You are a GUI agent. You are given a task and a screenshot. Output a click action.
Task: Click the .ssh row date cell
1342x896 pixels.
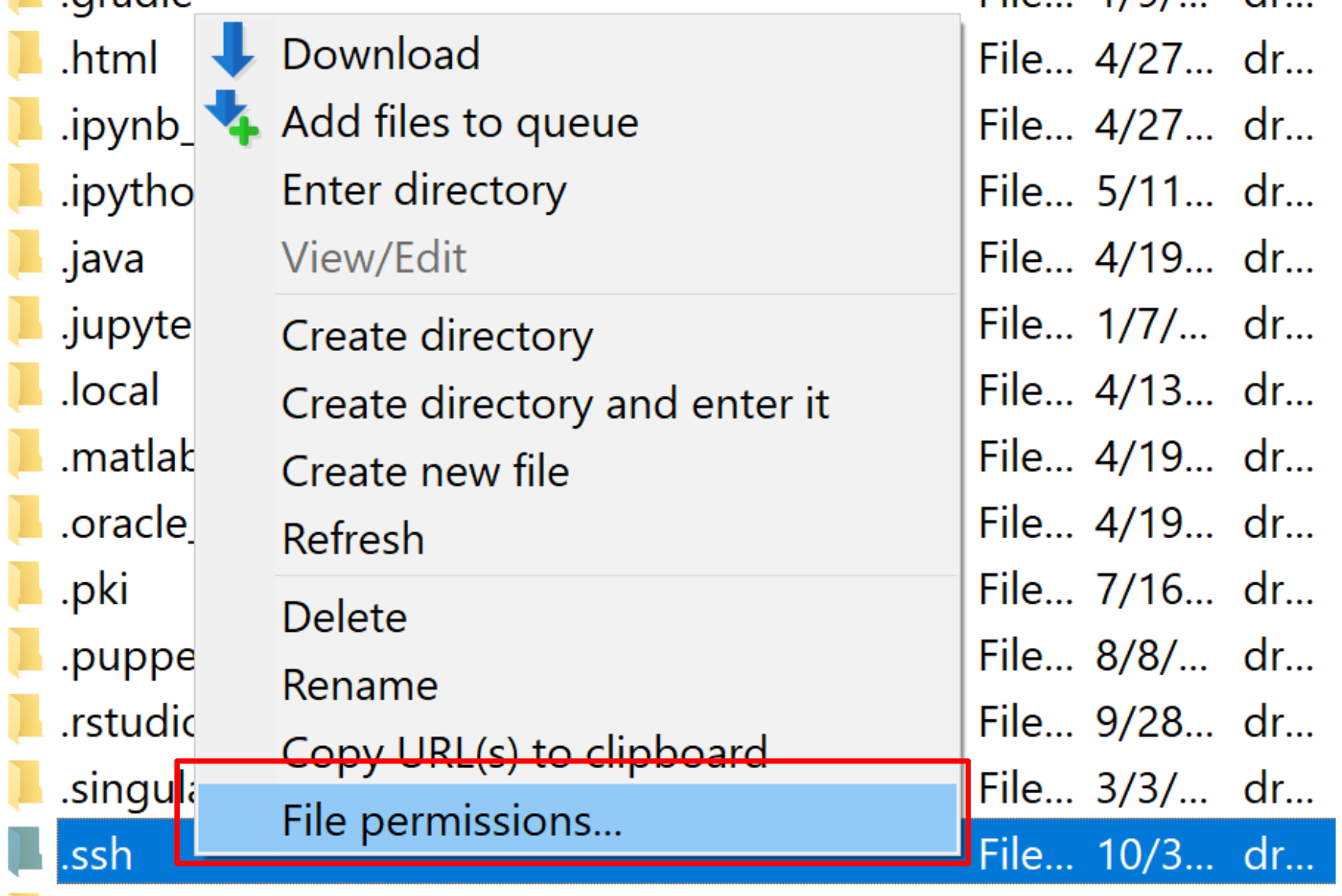pos(1154,854)
